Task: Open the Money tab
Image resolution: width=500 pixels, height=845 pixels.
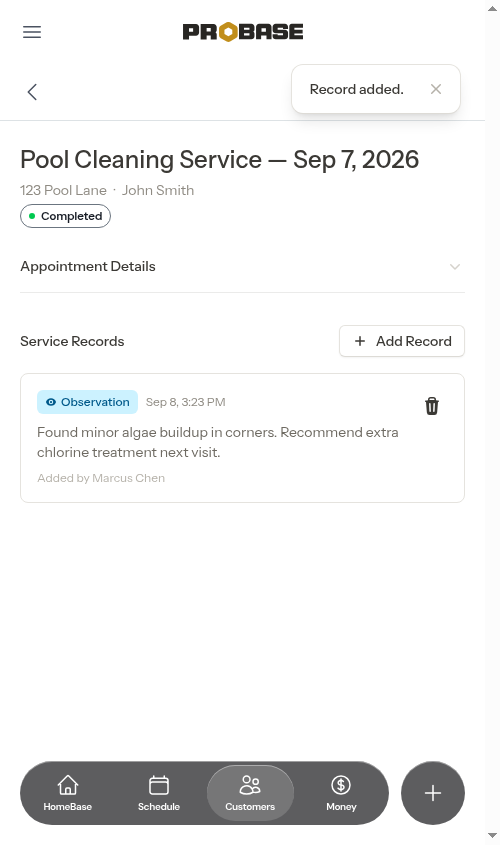Action: coord(341,793)
